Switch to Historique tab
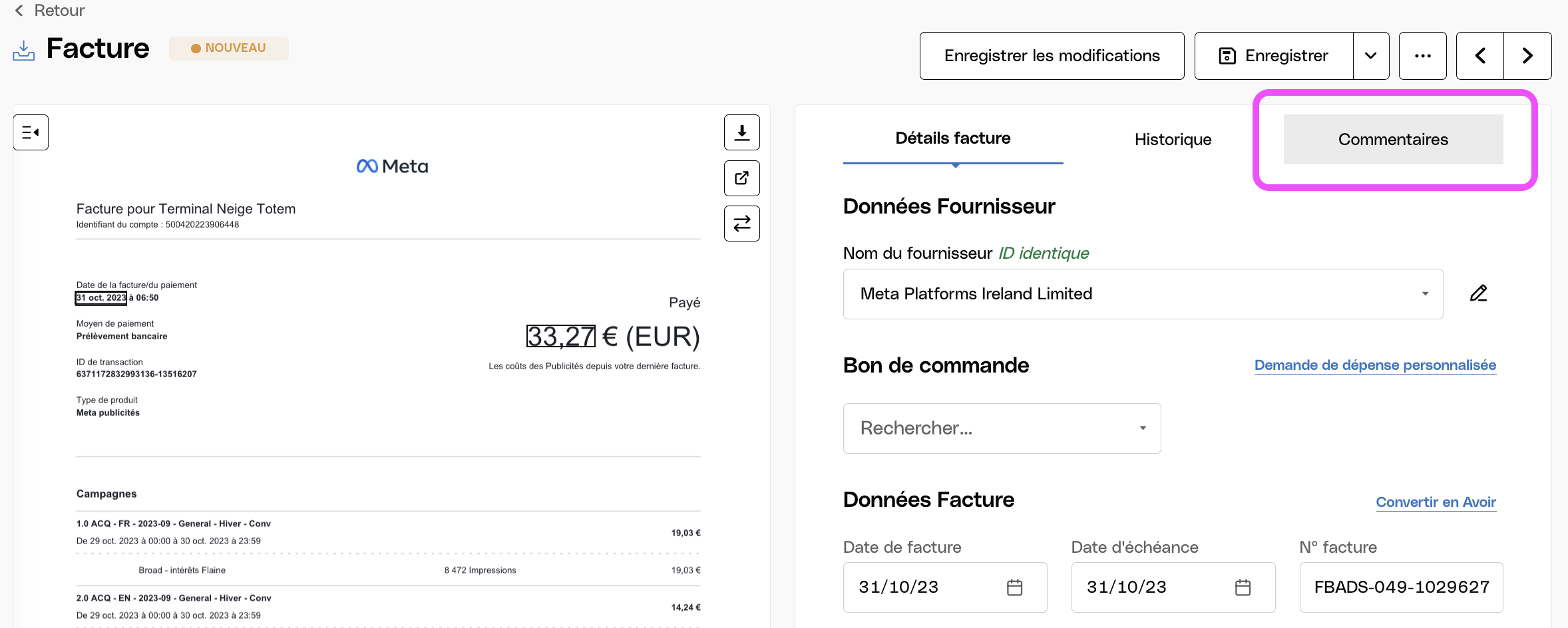The width and height of the screenshot is (1568, 628). point(1173,140)
